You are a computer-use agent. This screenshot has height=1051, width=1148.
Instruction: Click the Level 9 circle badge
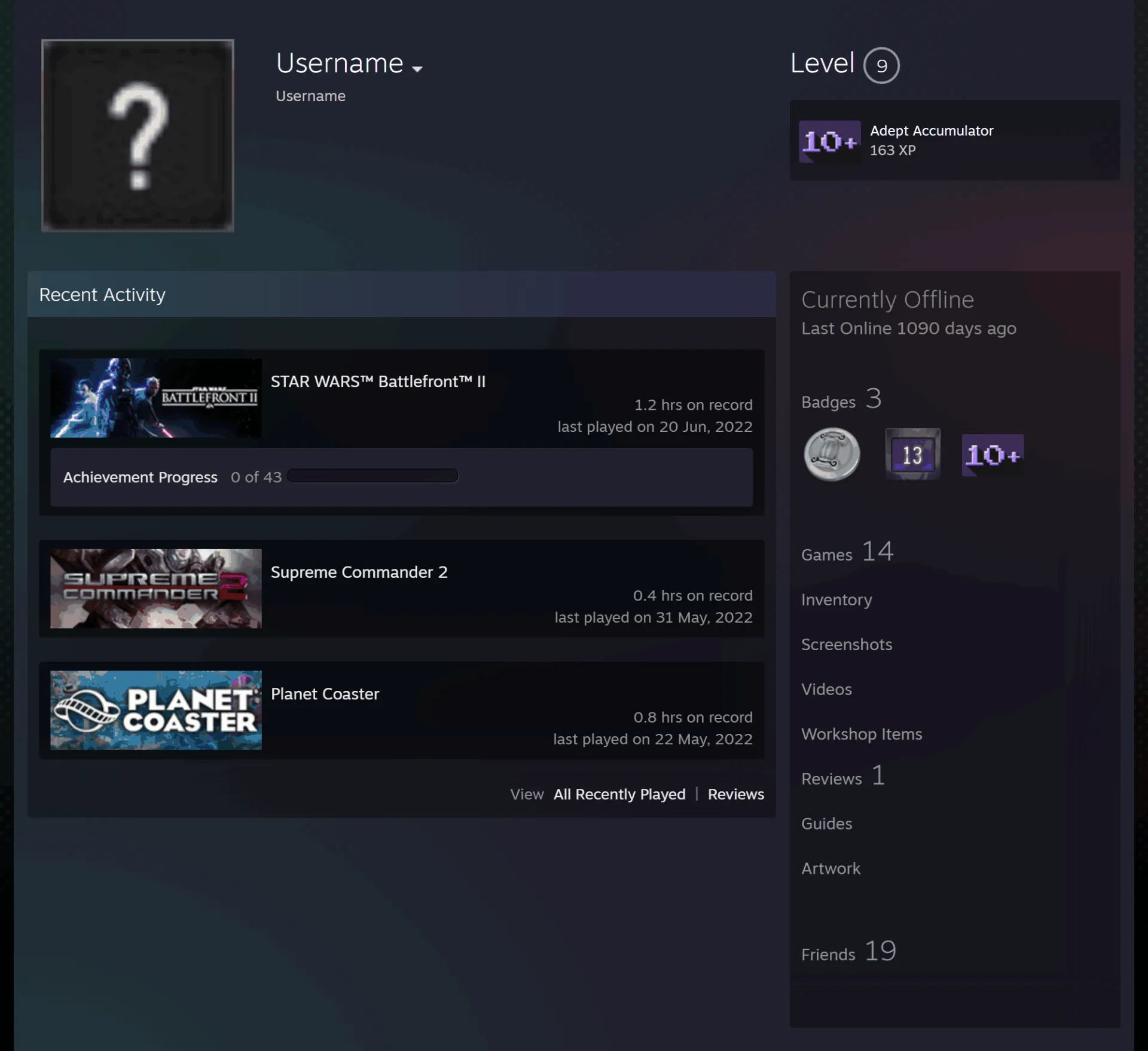(x=881, y=65)
